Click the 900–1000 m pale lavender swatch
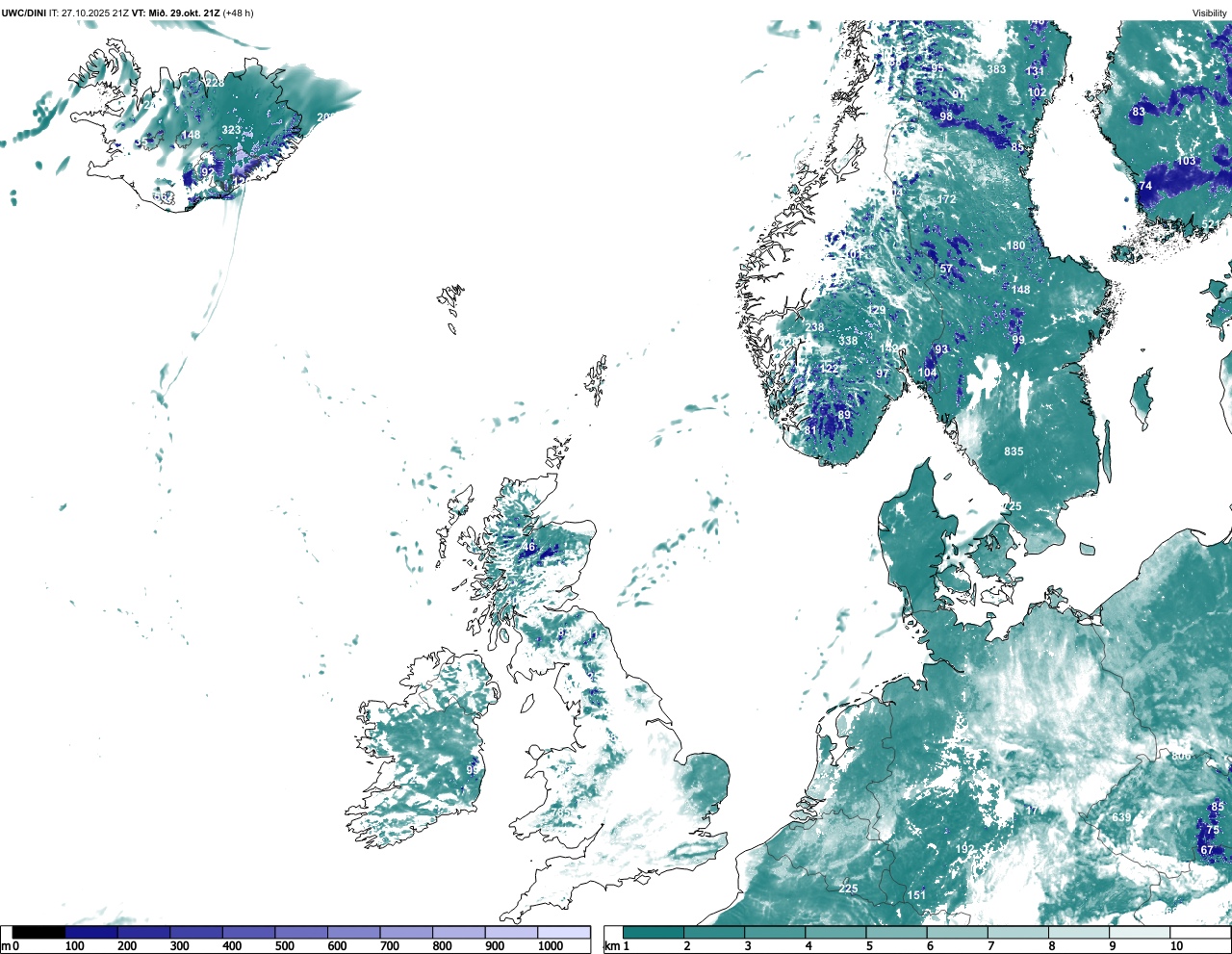This screenshot has height=954, width=1232. (511, 932)
